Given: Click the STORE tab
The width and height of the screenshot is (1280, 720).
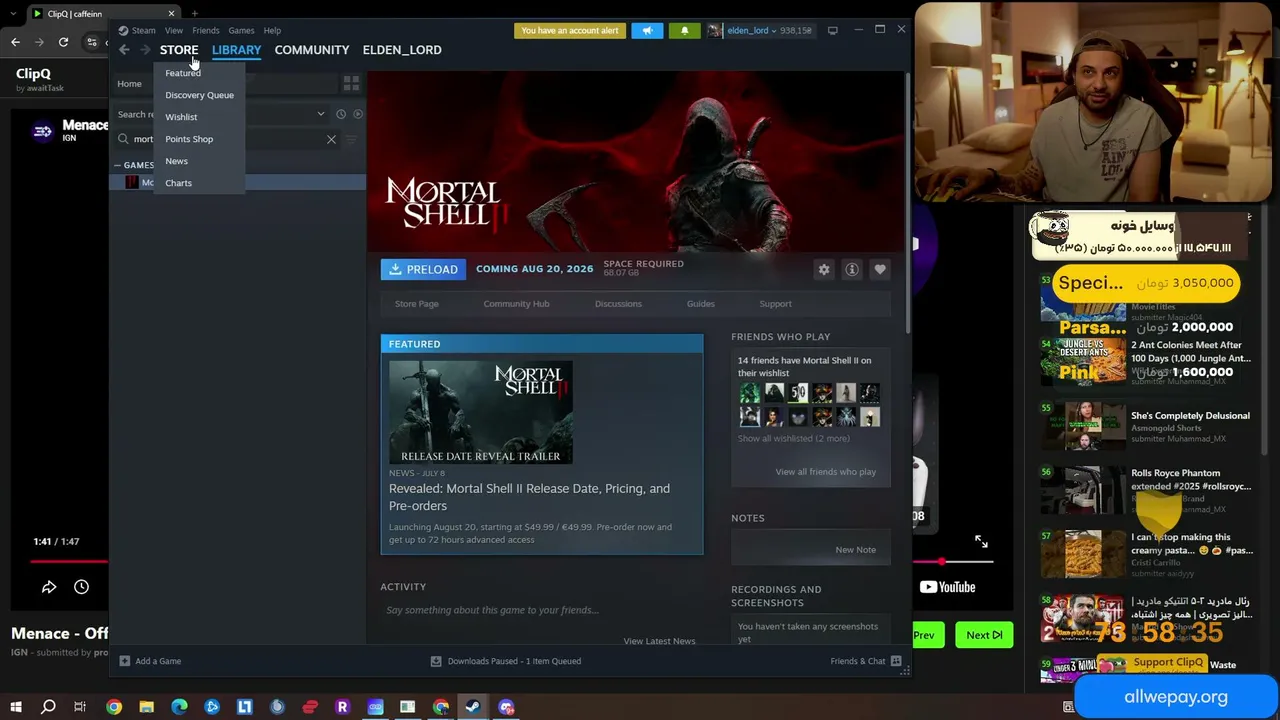Looking at the screenshot, I should click(x=179, y=50).
